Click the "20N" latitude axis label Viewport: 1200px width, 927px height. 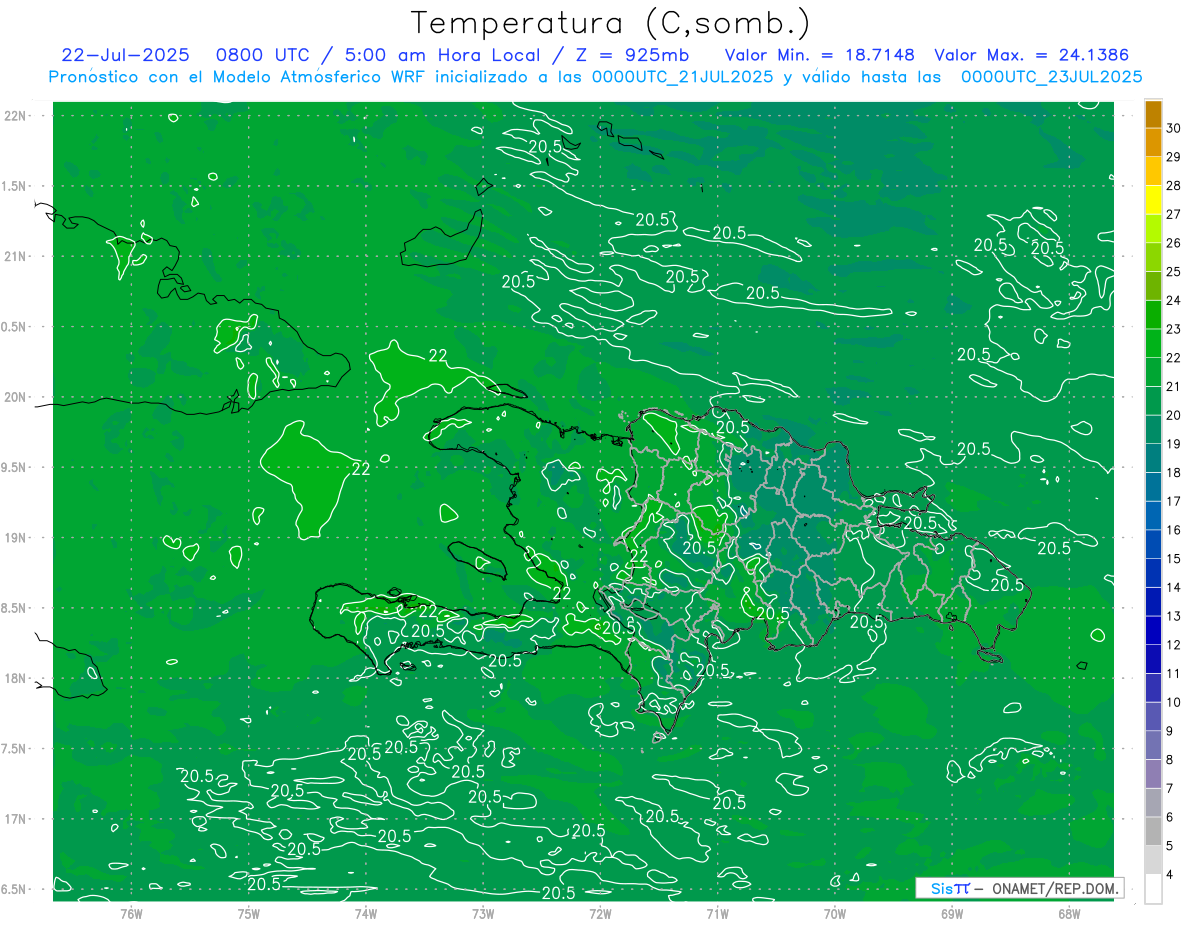pyautogui.click(x=14, y=397)
